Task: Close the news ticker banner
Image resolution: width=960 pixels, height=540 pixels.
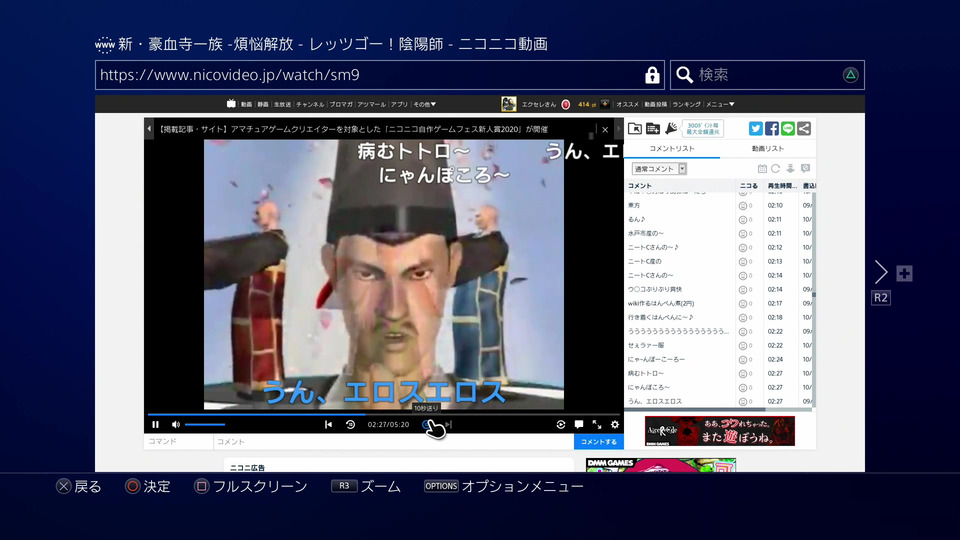Action: coord(605,129)
